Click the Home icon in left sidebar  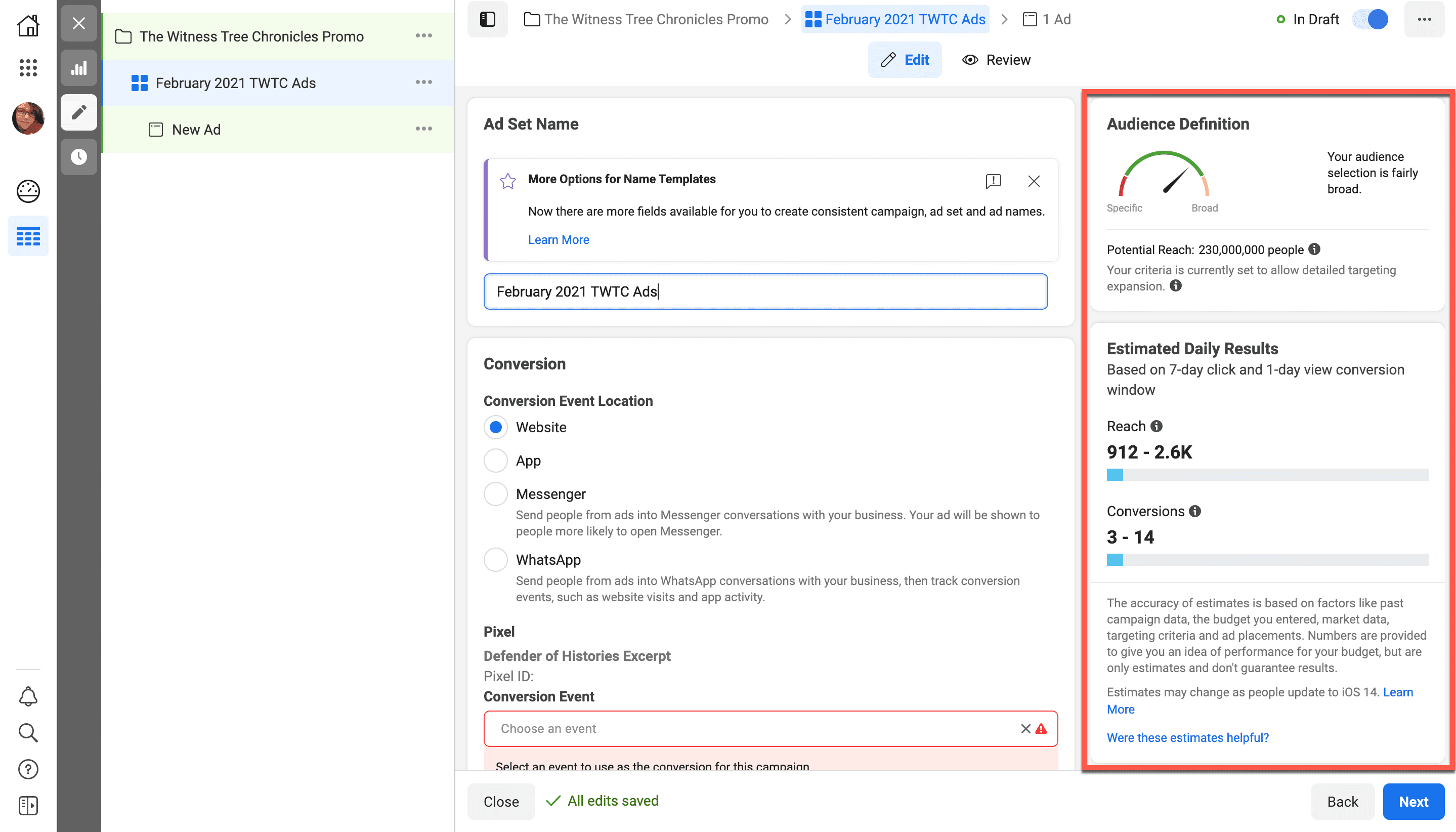coord(28,25)
